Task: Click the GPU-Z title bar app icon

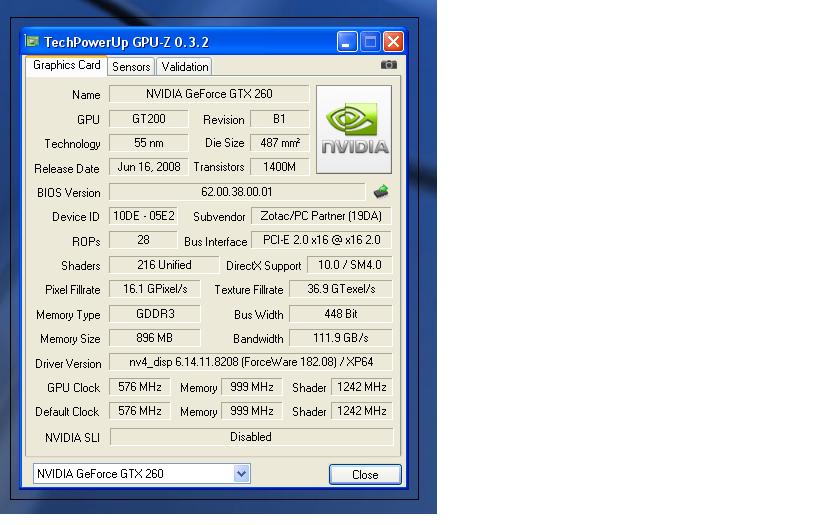Action: (32, 41)
